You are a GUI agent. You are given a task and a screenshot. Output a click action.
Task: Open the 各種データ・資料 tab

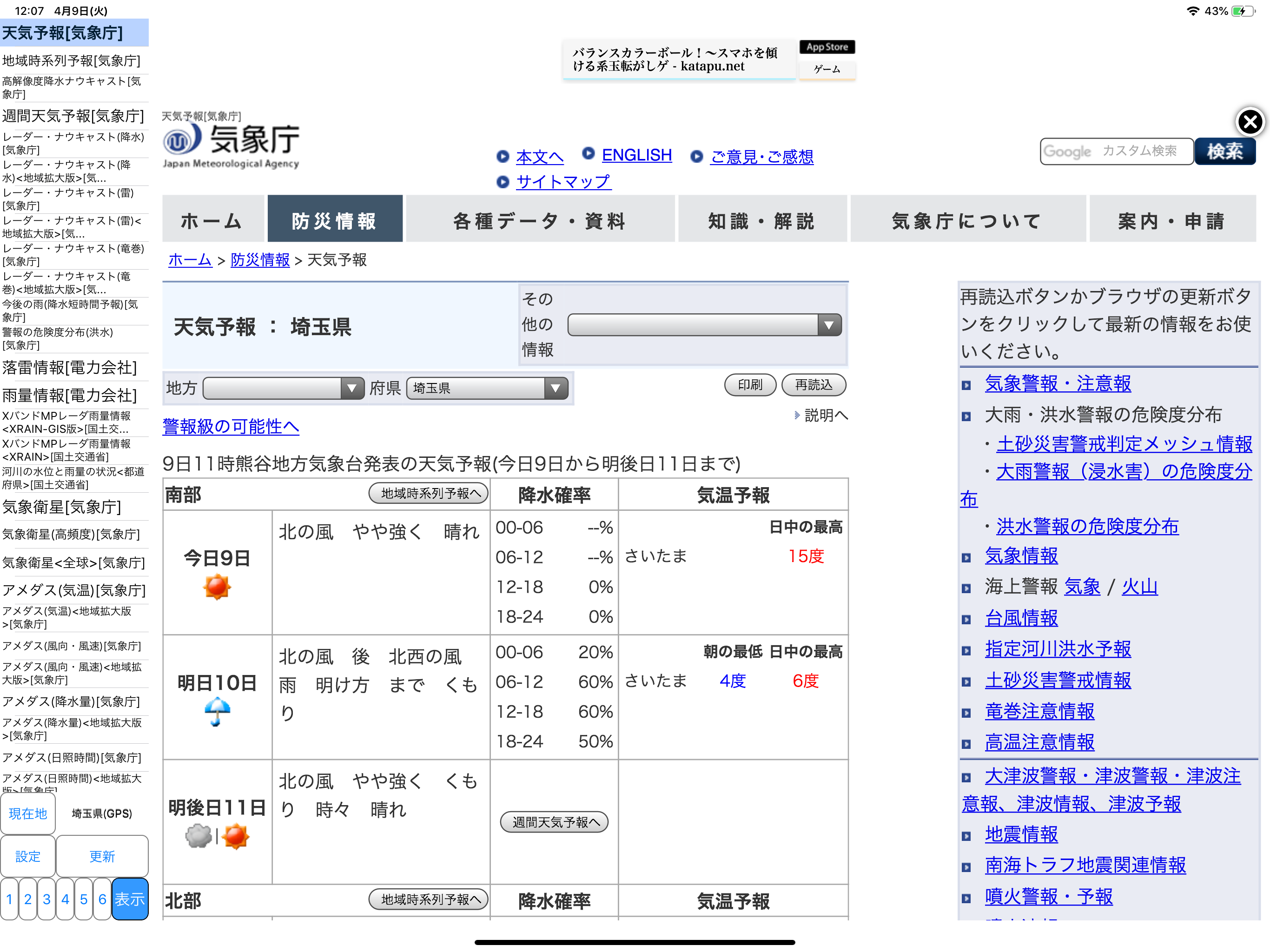(540, 219)
